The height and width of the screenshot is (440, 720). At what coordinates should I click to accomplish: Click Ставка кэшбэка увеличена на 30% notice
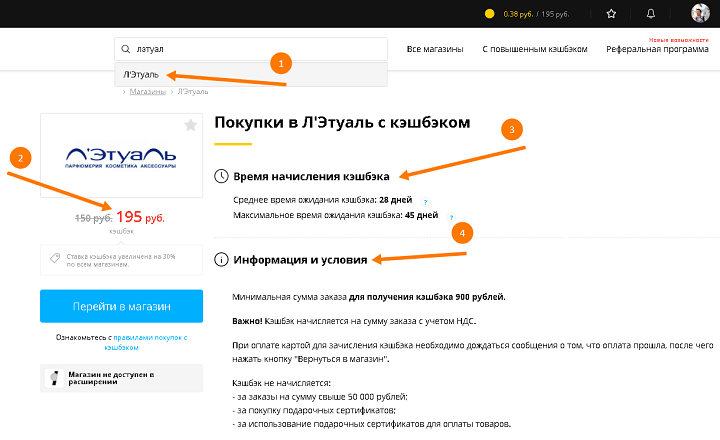121,260
